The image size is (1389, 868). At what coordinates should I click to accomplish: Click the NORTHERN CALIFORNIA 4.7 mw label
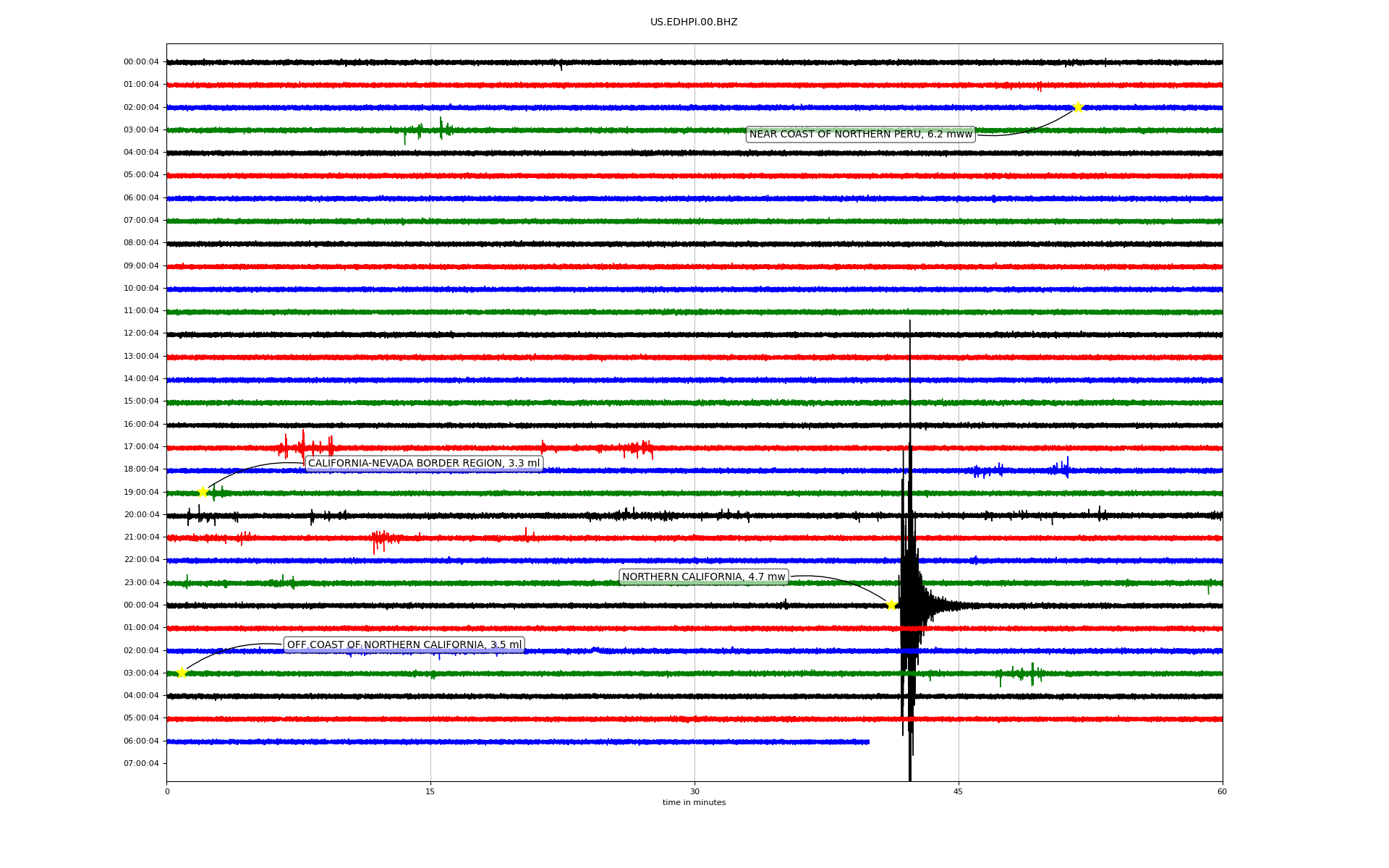(x=703, y=577)
